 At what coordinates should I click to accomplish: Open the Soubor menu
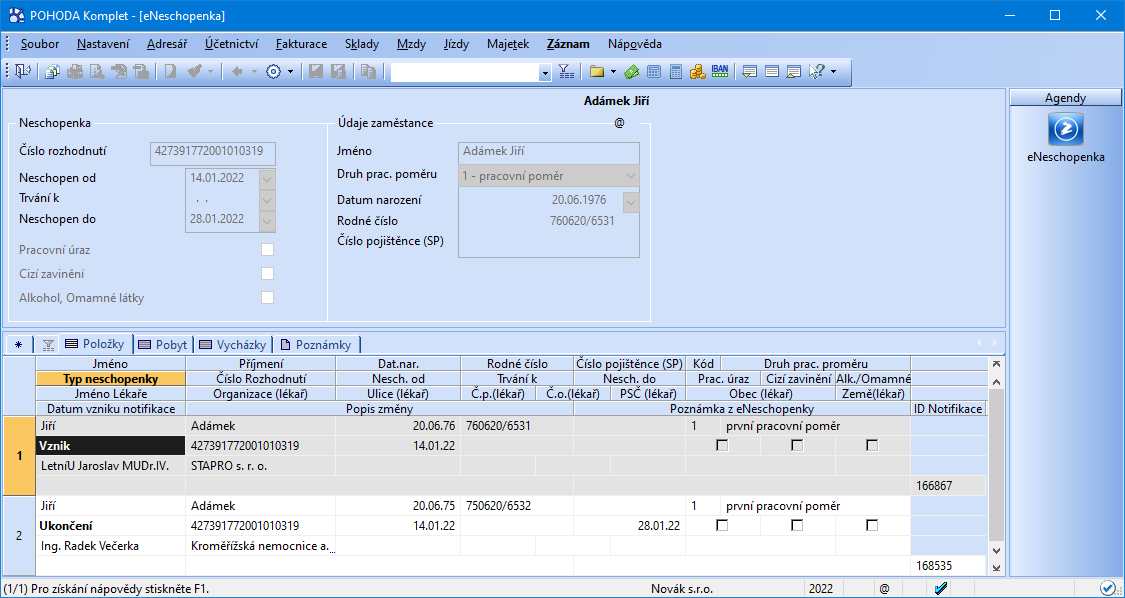pos(40,44)
